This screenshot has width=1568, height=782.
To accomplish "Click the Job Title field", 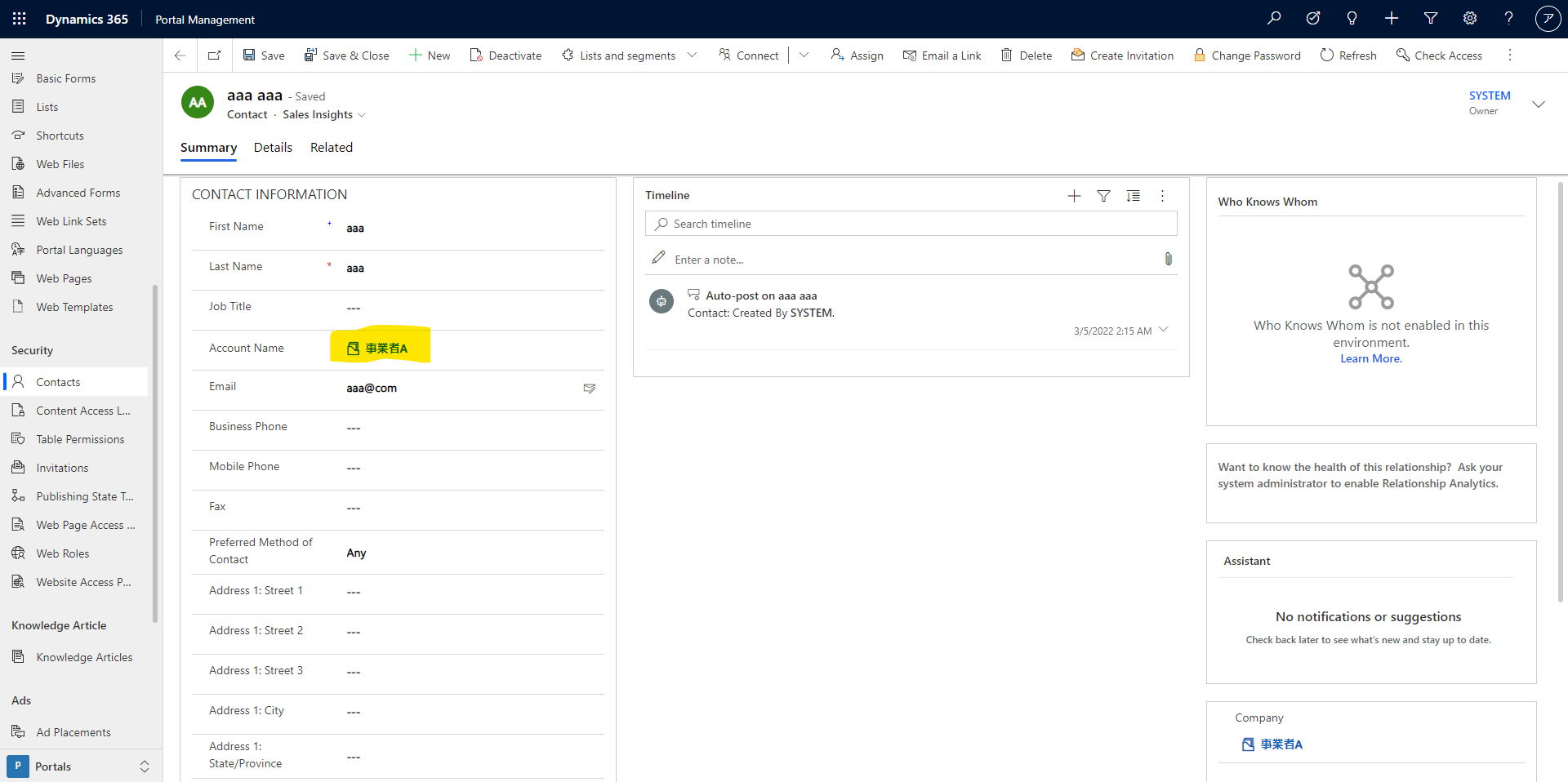I will click(474, 309).
